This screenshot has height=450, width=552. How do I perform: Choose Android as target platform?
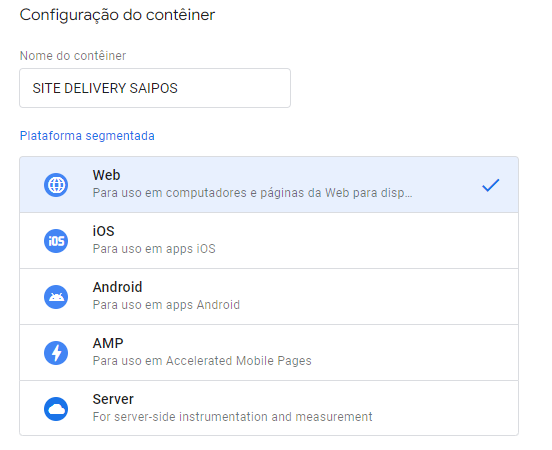[269, 296]
